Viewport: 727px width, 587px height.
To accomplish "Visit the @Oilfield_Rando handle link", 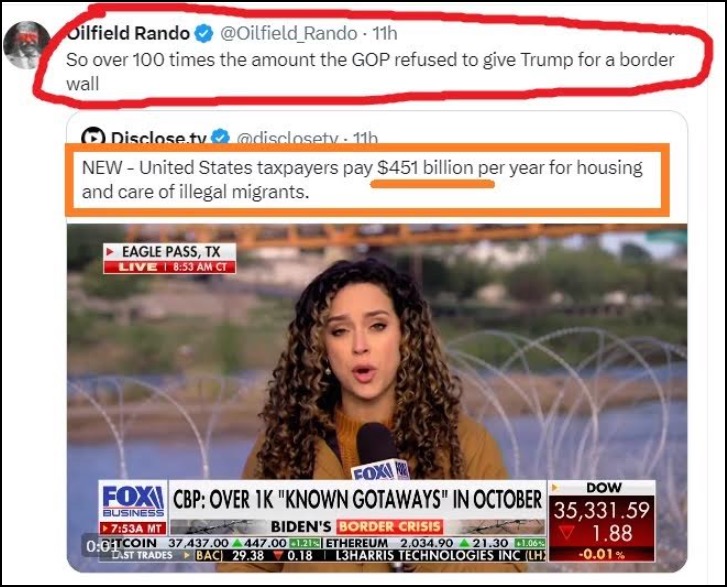I will click(288, 33).
